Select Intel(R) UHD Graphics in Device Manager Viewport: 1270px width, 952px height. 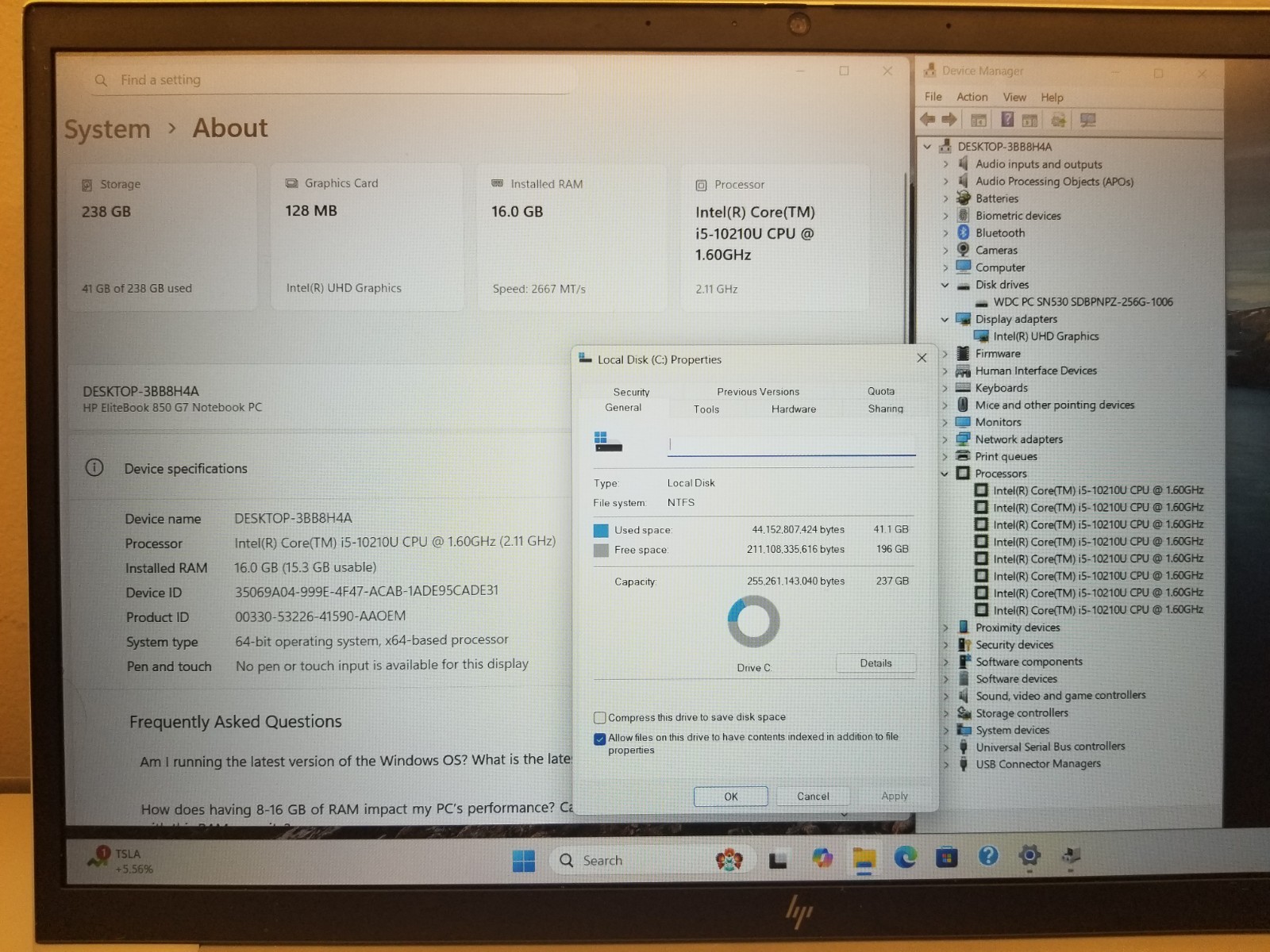pyautogui.click(x=1046, y=336)
